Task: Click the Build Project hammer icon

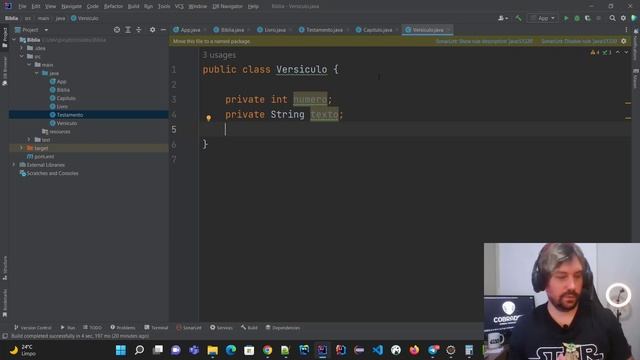Action: [518, 18]
